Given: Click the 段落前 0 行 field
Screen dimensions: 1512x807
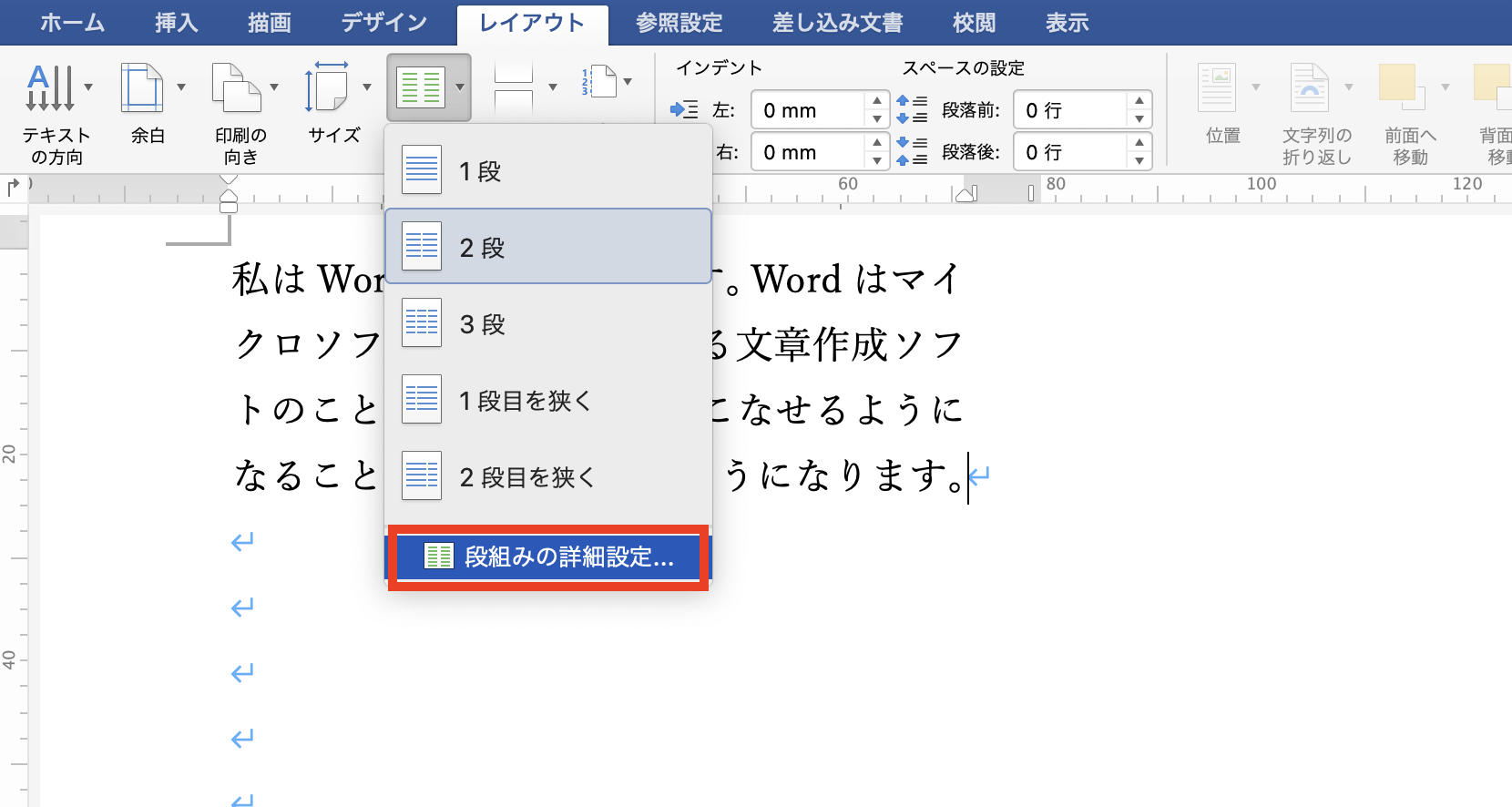Looking at the screenshot, I should (1071, 110).
